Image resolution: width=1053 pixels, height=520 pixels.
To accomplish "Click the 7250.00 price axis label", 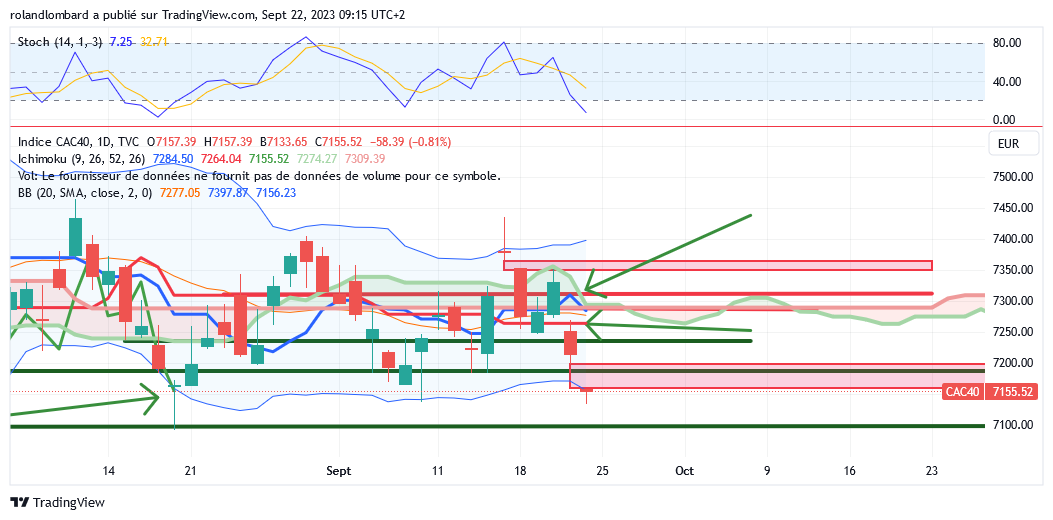I will [1013, 332].
